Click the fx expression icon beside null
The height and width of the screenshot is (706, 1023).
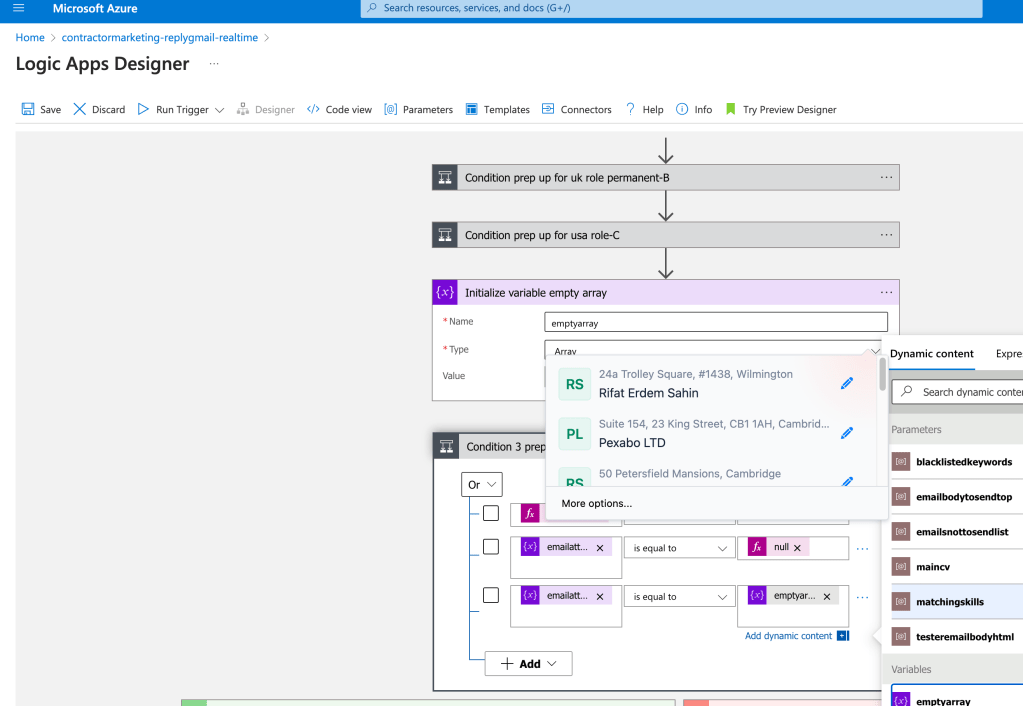tap(757, 547)
